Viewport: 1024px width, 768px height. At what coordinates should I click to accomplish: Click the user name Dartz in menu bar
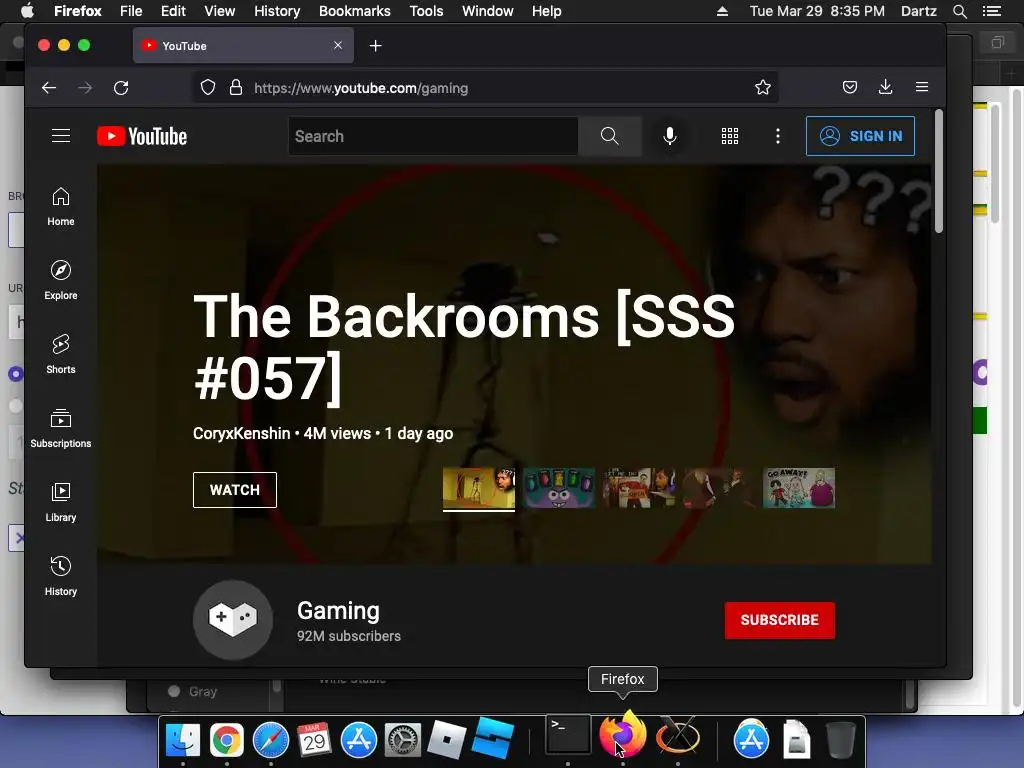918,11
